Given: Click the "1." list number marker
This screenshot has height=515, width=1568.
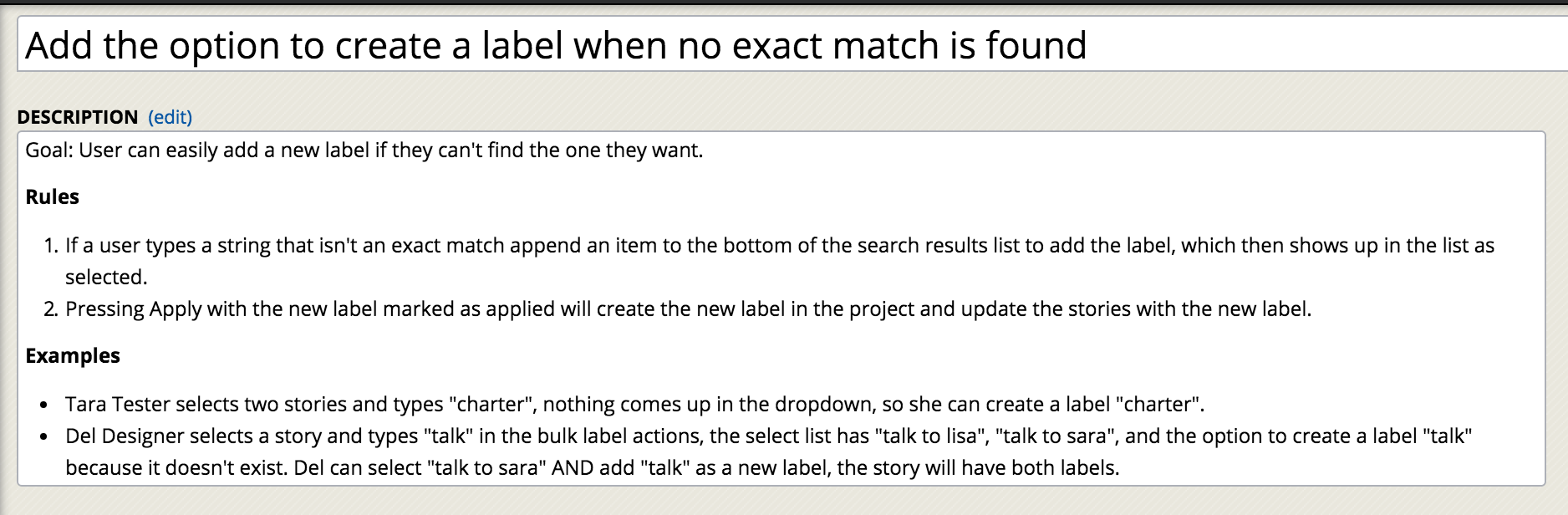Looking at the screenshot, I should [x=51, y=246].
